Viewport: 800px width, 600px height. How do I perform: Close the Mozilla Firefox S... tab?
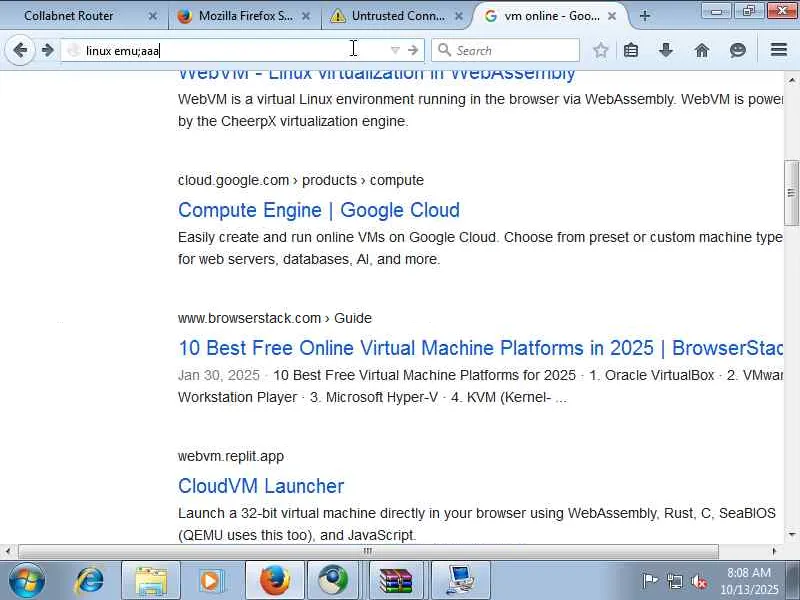306,16
